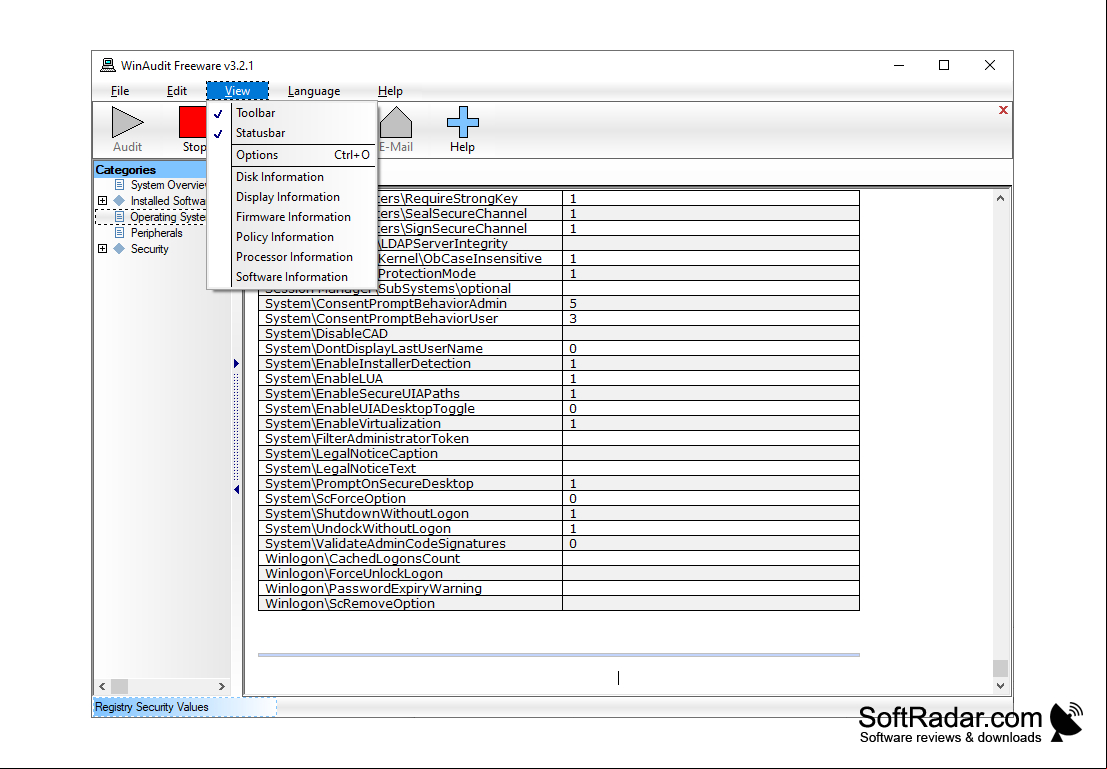The height and width of the screenshot is (769, 1107).
Task: Click the value 3 in the table
Action: (573, 318)
